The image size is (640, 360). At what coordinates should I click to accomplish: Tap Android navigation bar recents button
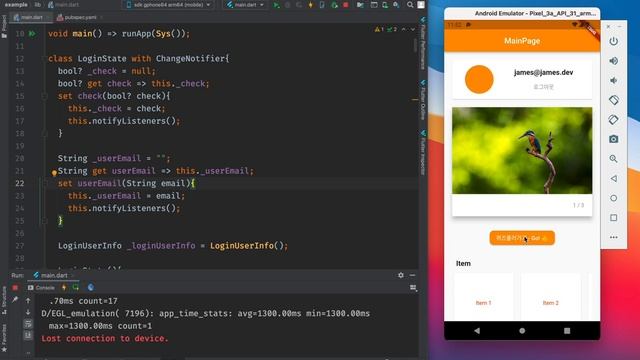(x=567, y=331)
